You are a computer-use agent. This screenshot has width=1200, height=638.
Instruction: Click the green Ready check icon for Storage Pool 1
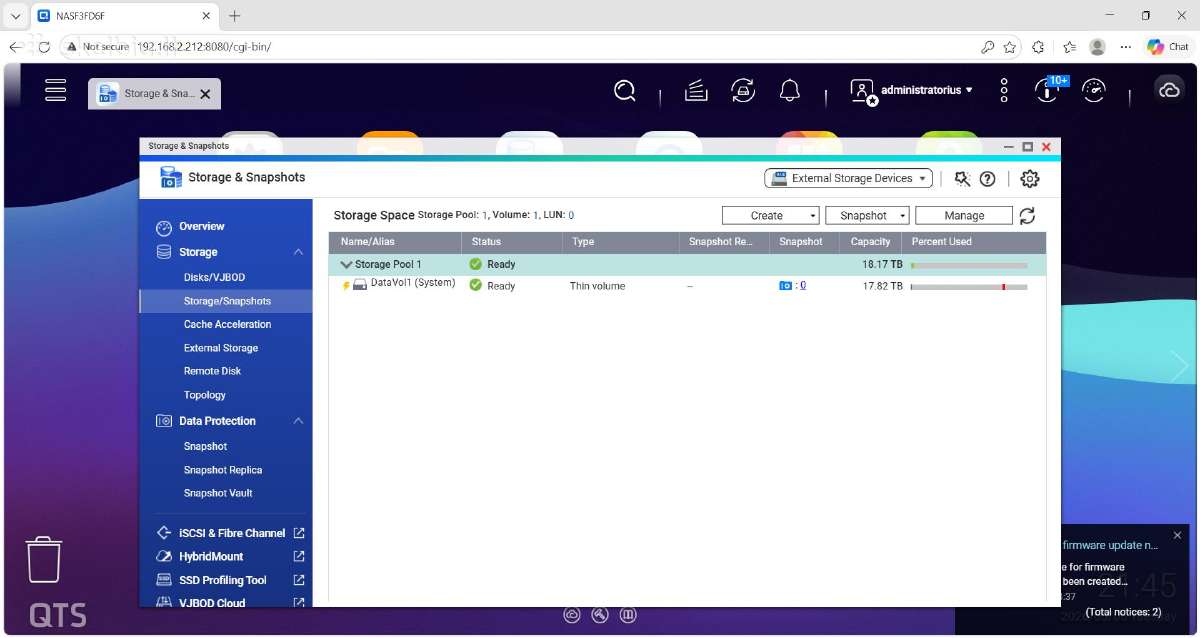coord(476,264)
